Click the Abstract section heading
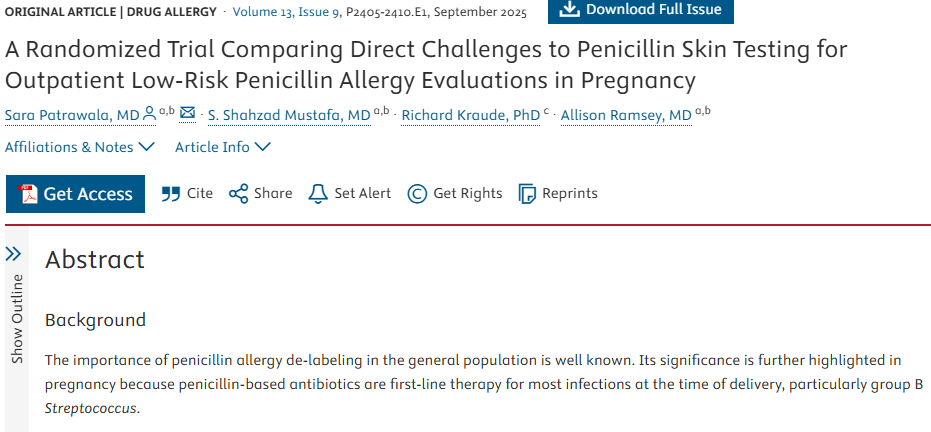Viewport: 931px width, 432px height. 95,260
